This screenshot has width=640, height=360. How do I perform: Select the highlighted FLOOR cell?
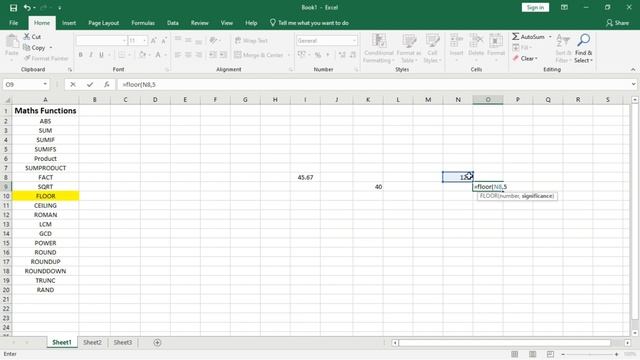45,196
